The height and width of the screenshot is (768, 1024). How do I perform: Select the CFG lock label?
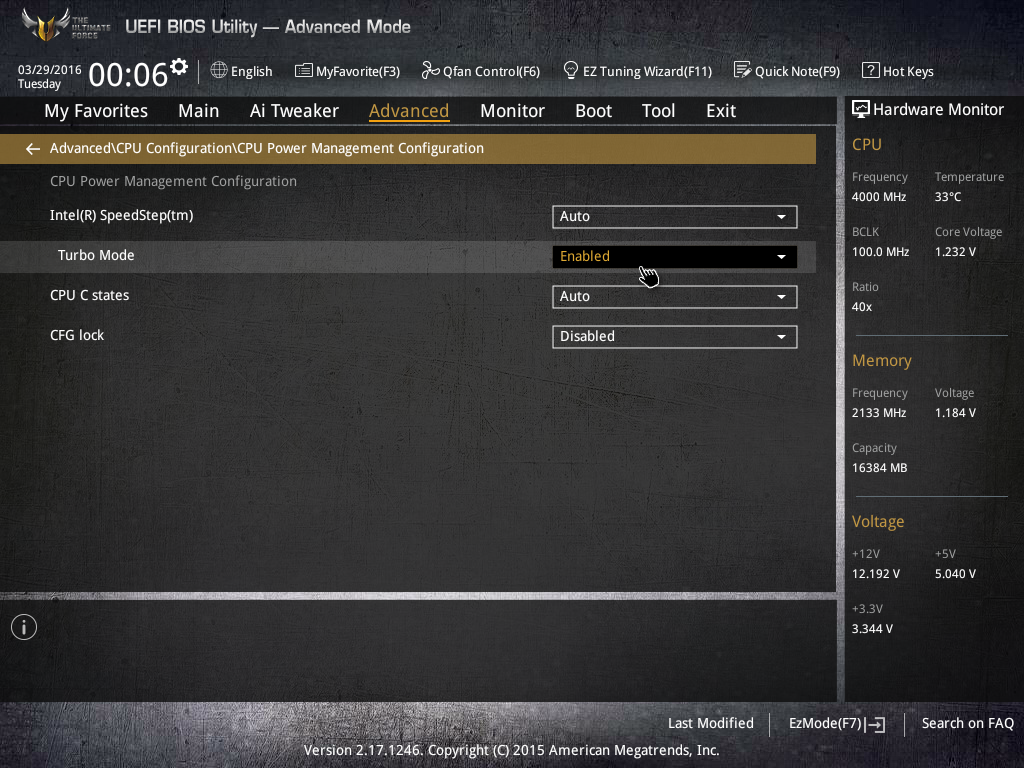pos(77,335)
